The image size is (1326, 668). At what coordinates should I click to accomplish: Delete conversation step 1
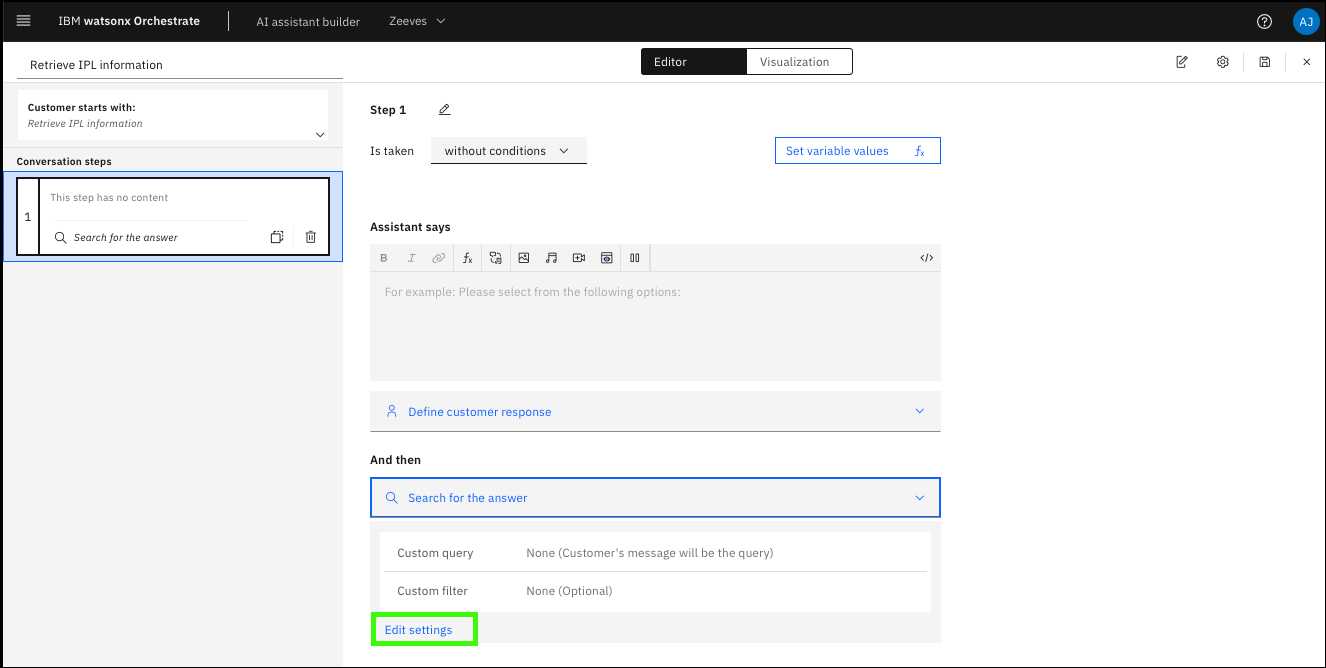point(310,237)
